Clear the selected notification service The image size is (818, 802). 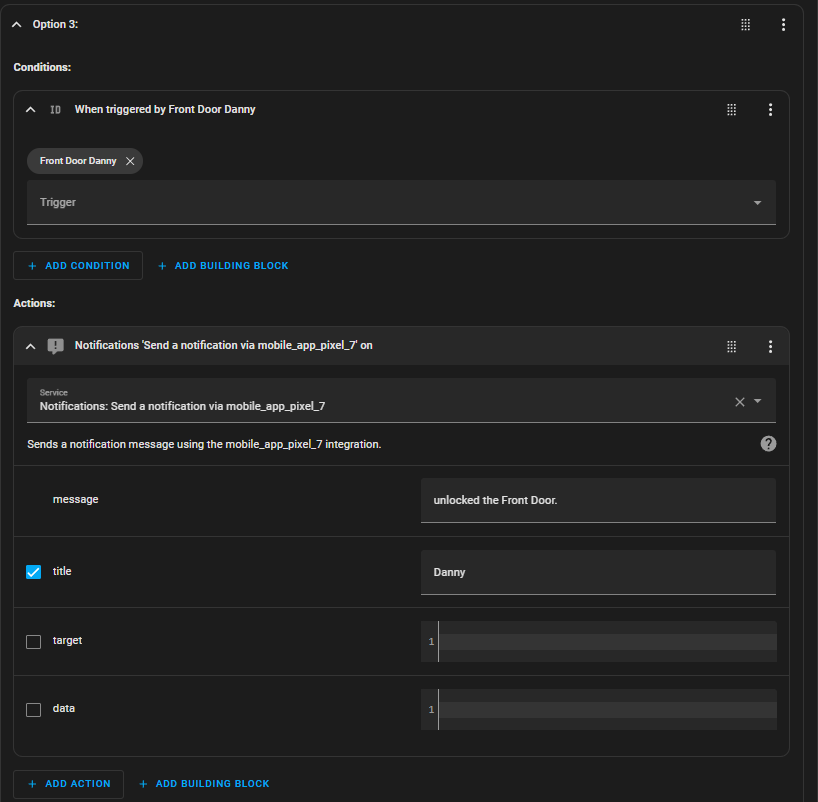click(x=740, y=402)
